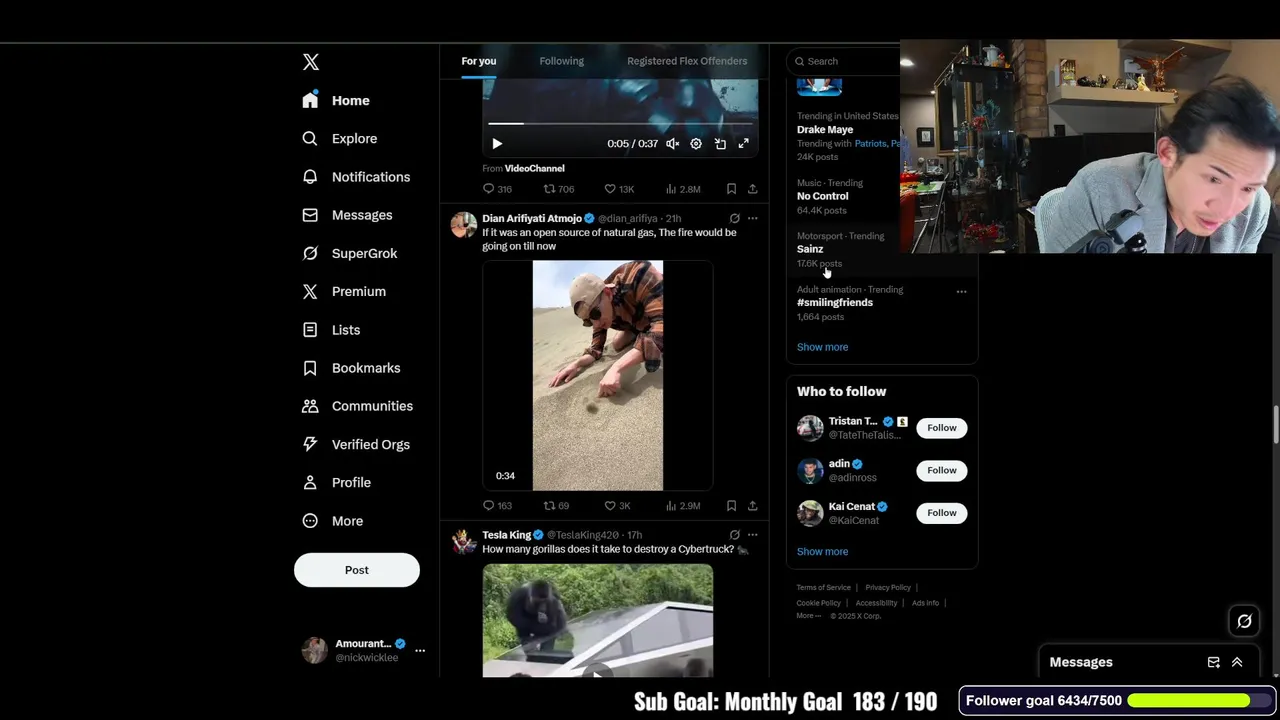The height and width of the screenshot is (720, 1280).
Task: Like the post with 3K likes
Action: [x=617, y=506]
